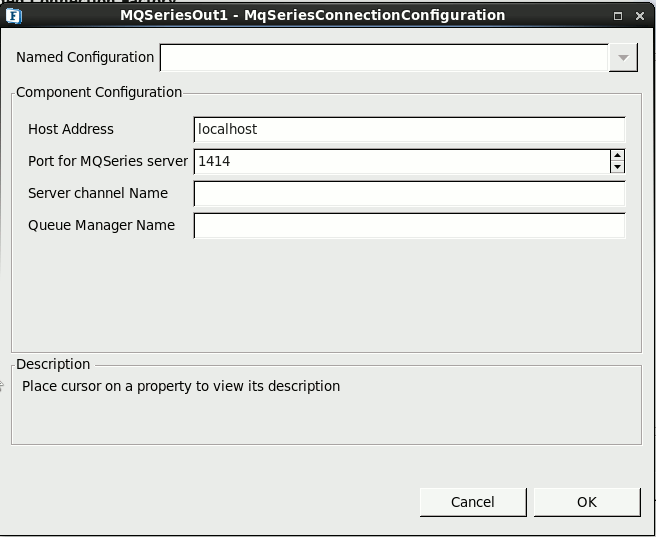Screen dimensions: 656x537
Task: Click the Host Address field containing localhost
Action: [x=410, y=130]
